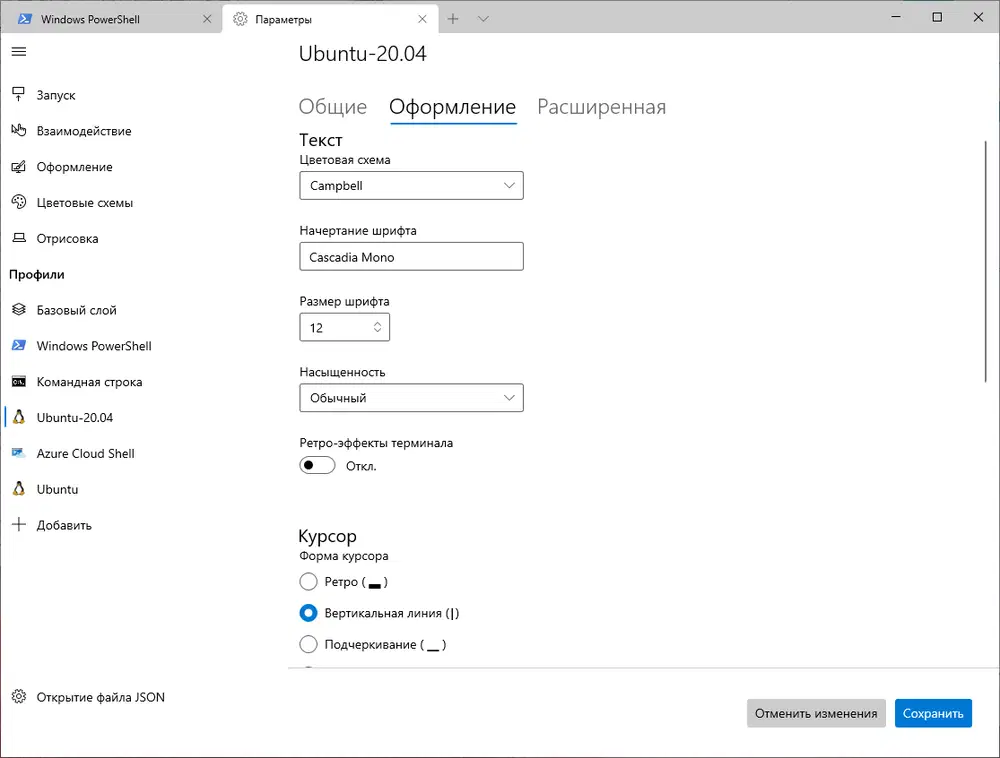1000x758 pixels.
Task: Click the PowerShell icon in the first tab
Action: 25,19
